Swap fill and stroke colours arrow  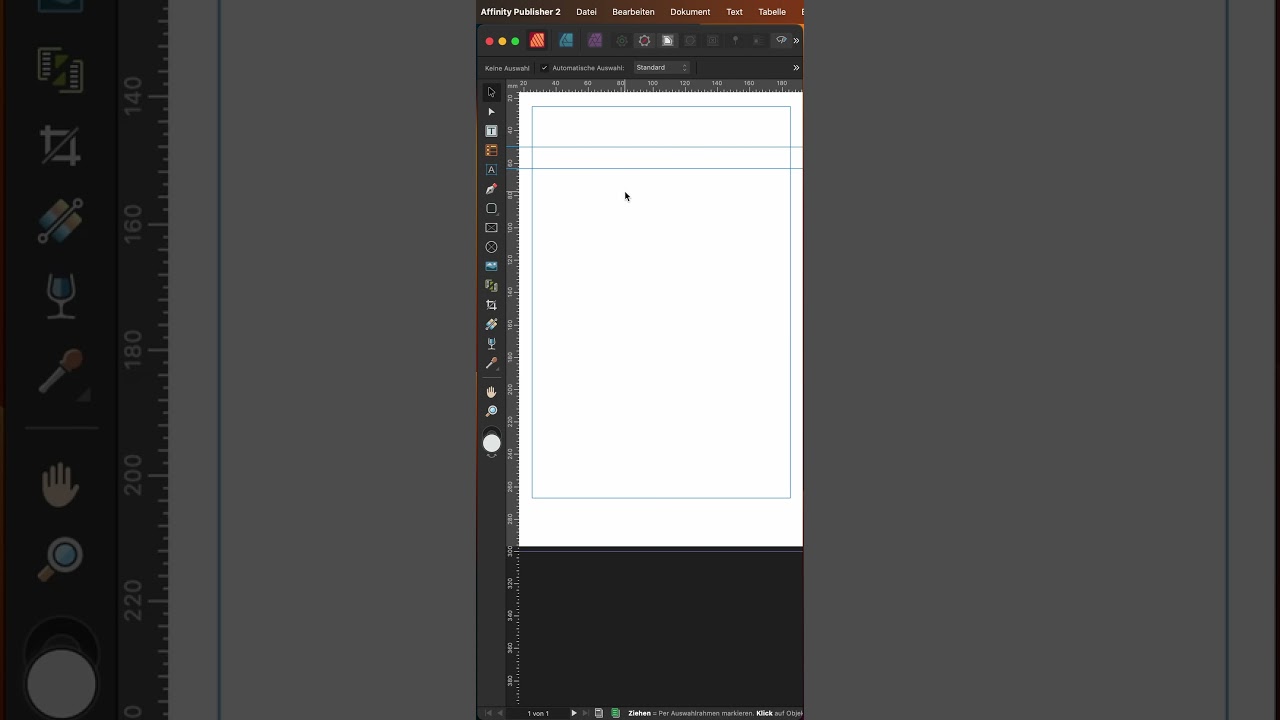point(491,455)
